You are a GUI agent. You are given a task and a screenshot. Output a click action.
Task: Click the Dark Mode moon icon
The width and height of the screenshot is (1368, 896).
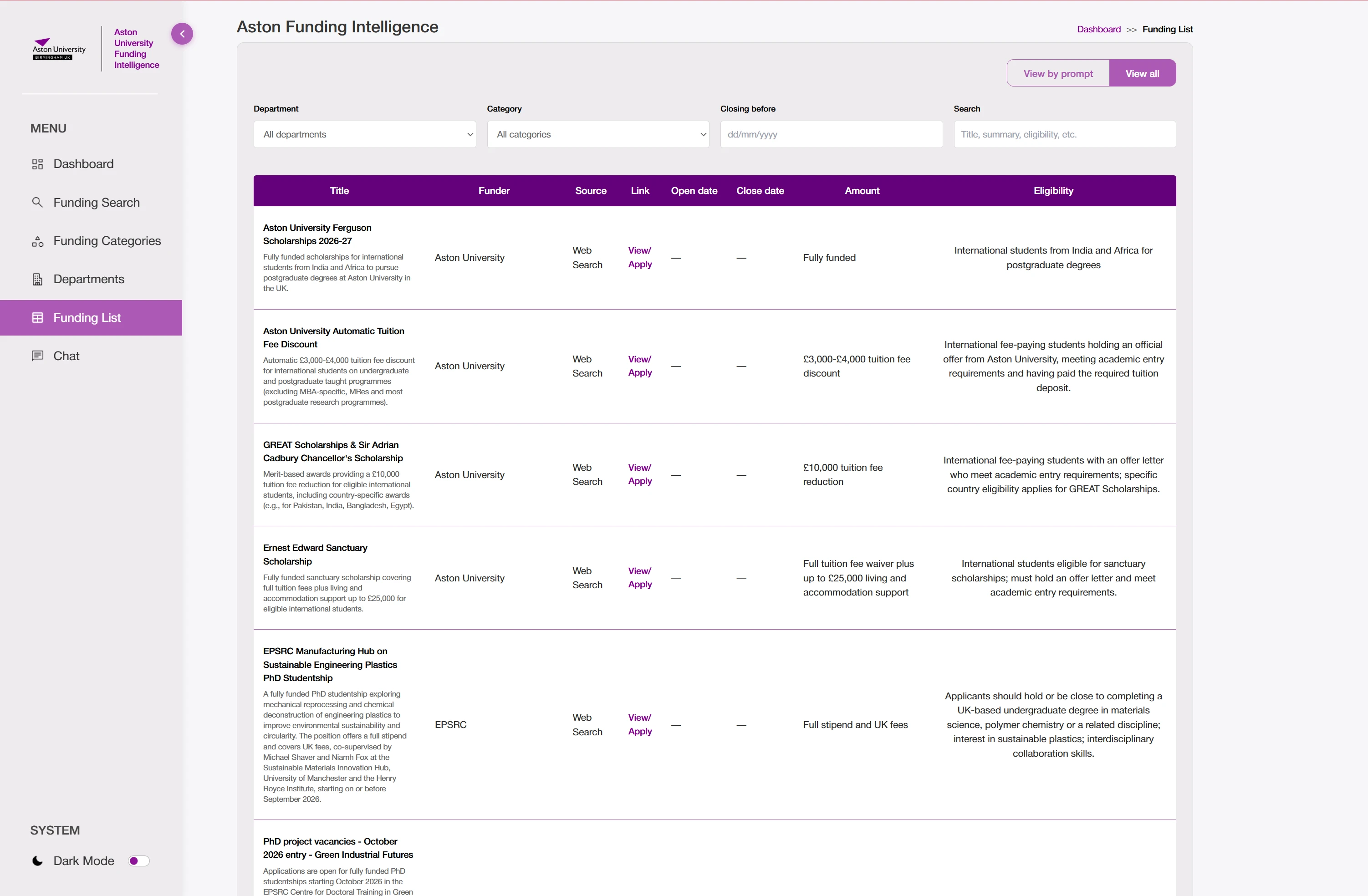37,861
